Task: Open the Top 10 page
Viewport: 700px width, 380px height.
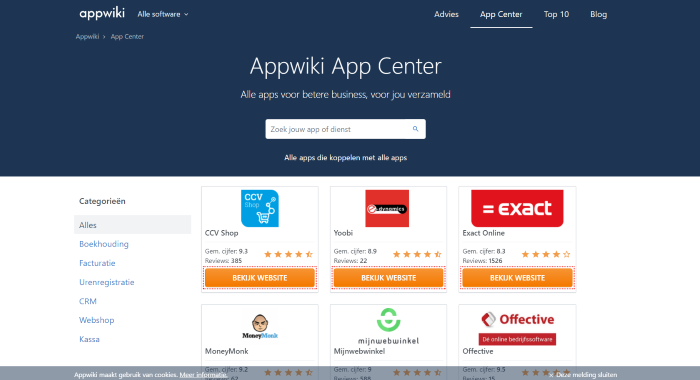Action: click(556, 14)
